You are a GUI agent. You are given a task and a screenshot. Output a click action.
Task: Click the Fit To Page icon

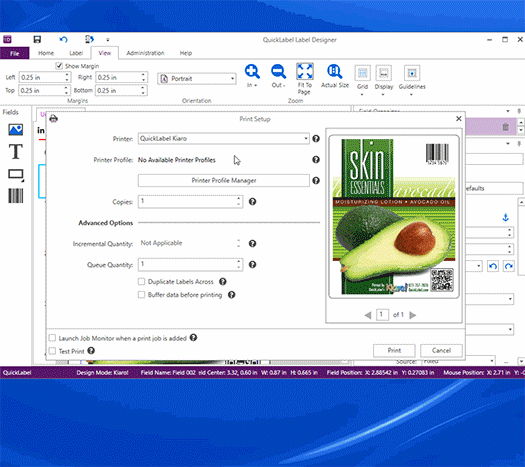pyautogui.click(x=305, y=71)
